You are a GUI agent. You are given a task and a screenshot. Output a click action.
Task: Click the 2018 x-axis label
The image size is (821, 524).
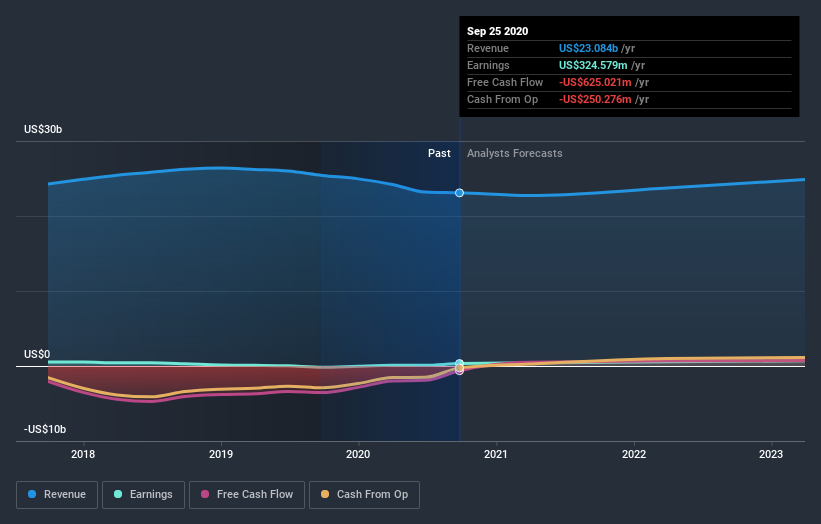pyautogui.click(x=83, y=454)
